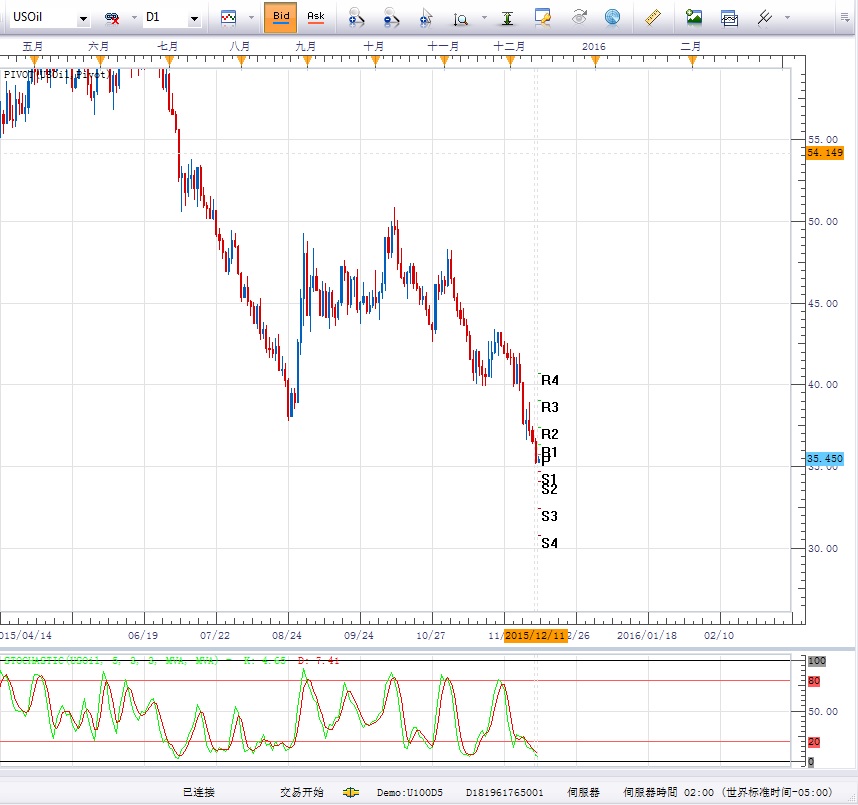
Task: Click the 08/24 date axis label
Action: point(287,635)
